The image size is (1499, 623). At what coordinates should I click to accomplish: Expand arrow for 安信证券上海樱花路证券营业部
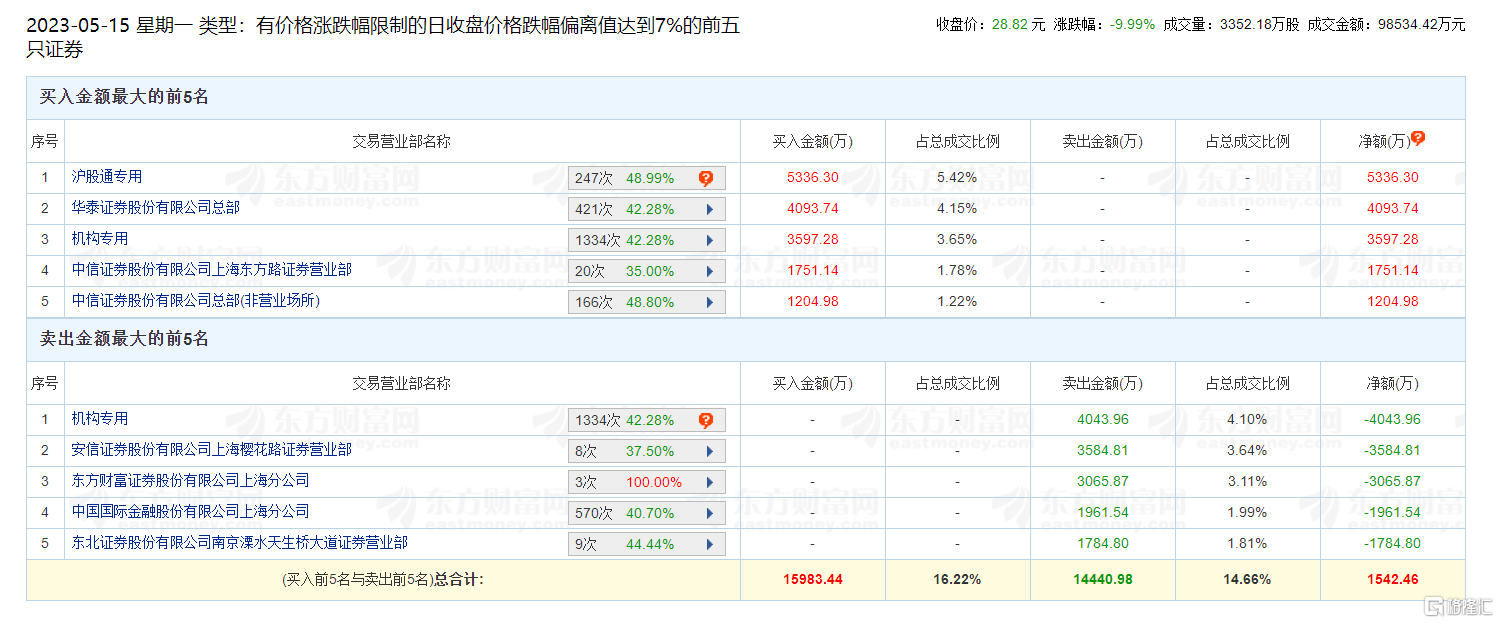(x=710, y=451)
